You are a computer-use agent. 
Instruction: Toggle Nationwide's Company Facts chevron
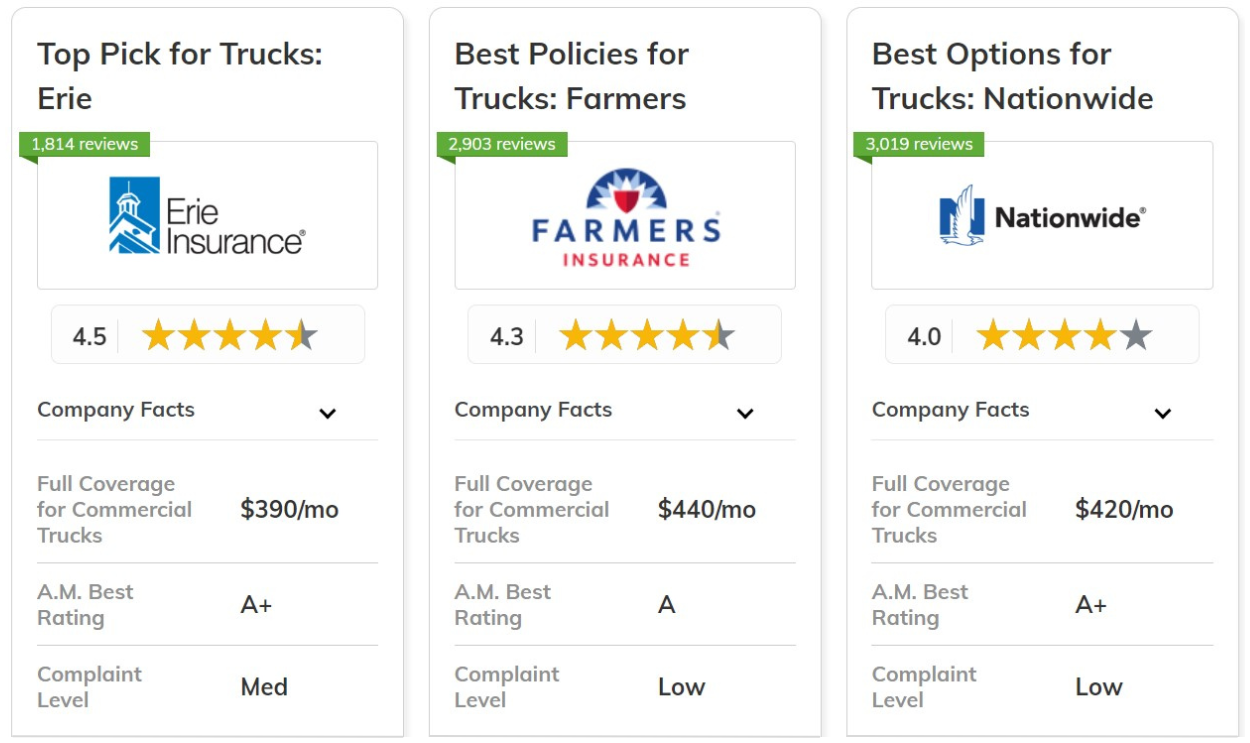coord(1162,413)
